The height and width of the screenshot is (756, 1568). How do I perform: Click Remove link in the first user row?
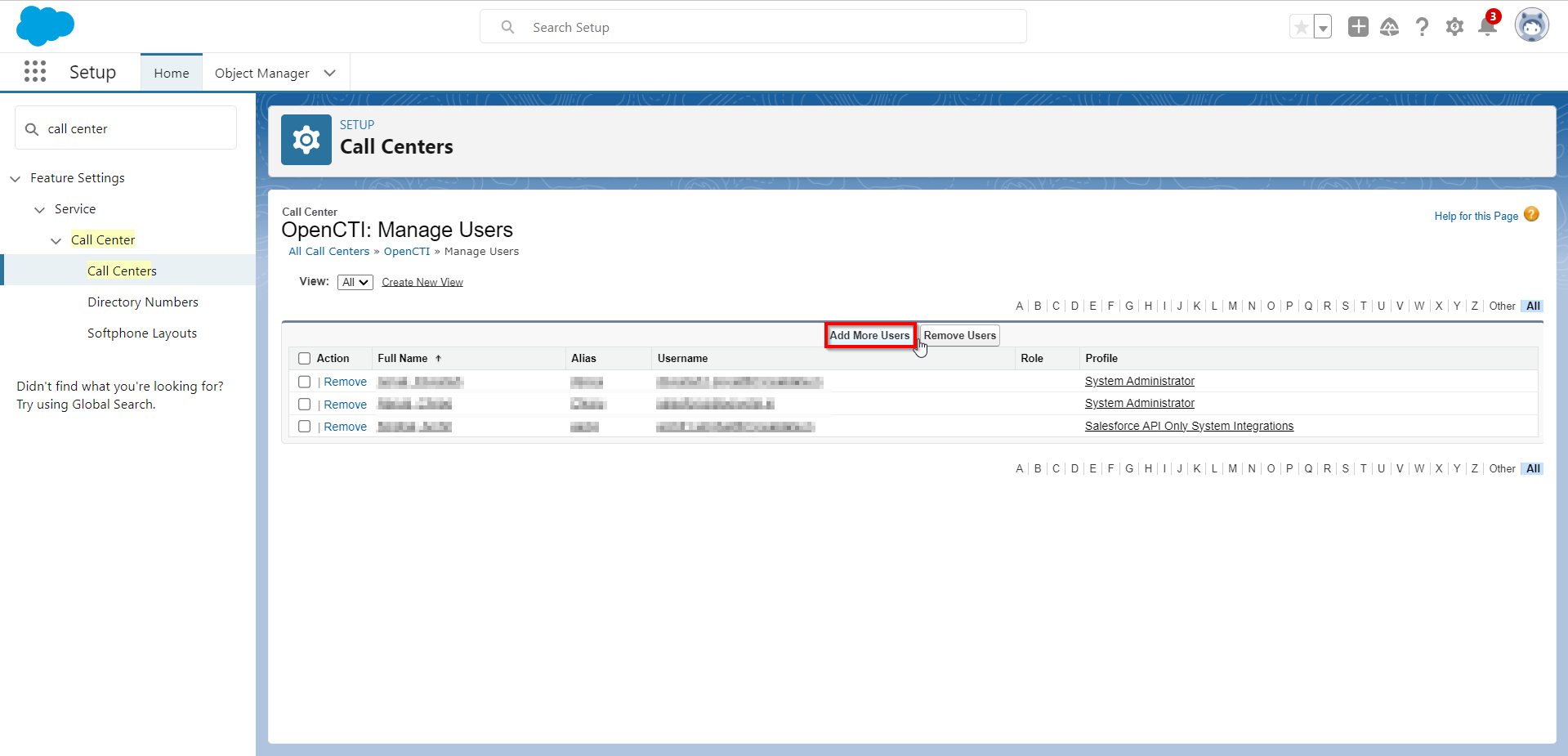pos(346,382)
